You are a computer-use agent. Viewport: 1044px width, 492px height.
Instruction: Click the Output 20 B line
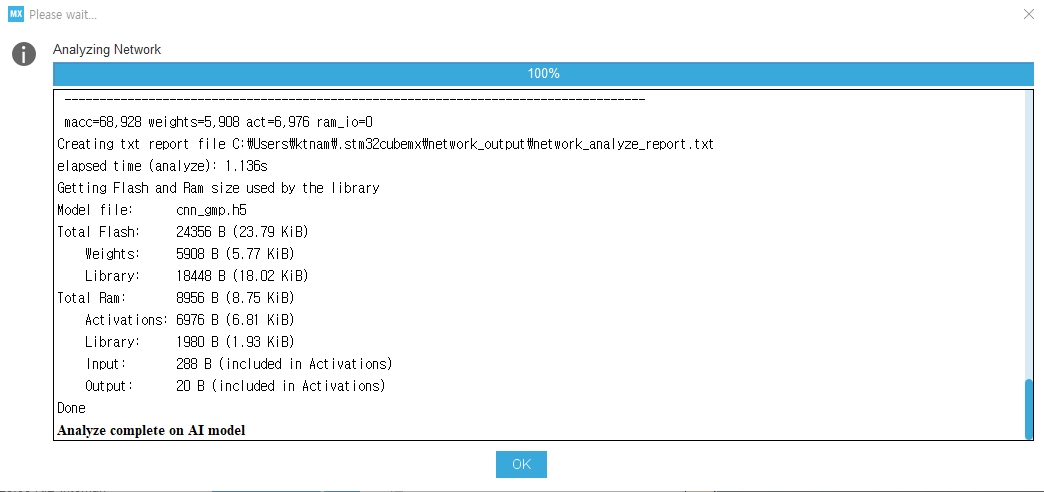click(x=235, y=385)
